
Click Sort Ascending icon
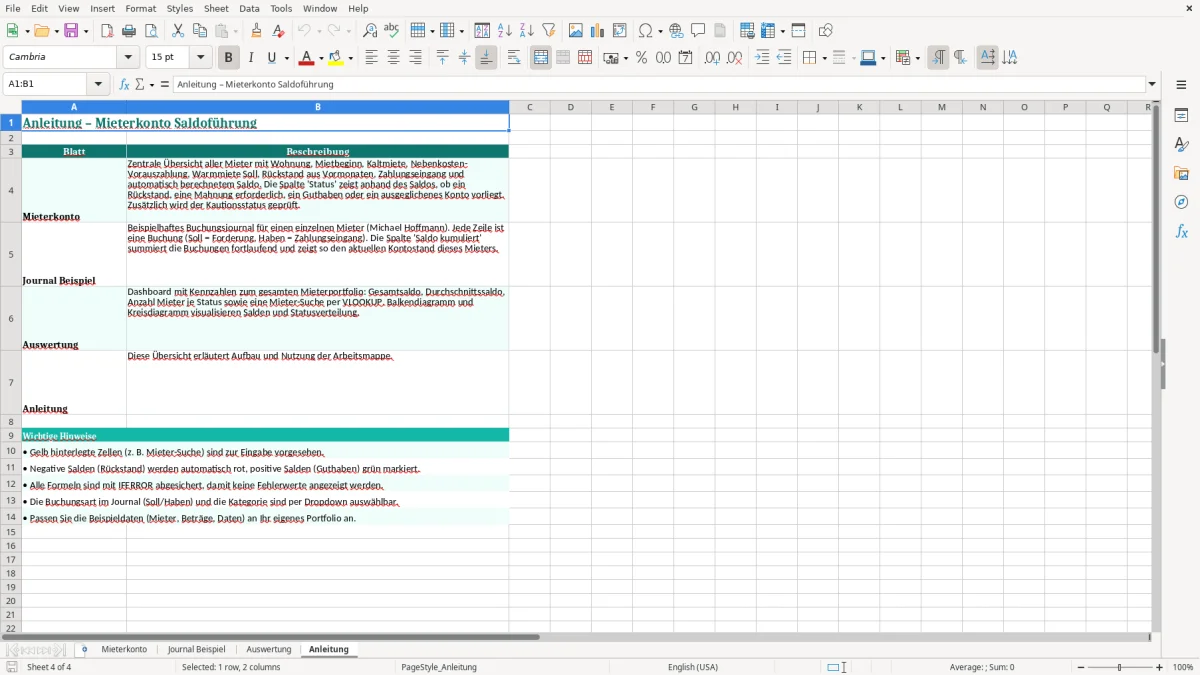(504, 31)
